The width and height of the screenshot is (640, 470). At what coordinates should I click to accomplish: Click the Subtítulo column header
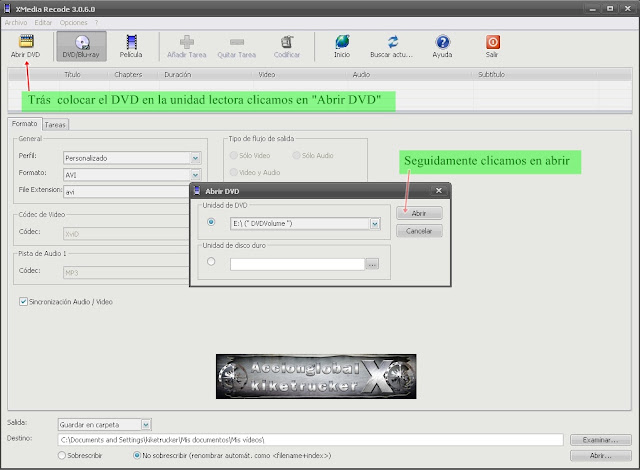click(491, 75)
